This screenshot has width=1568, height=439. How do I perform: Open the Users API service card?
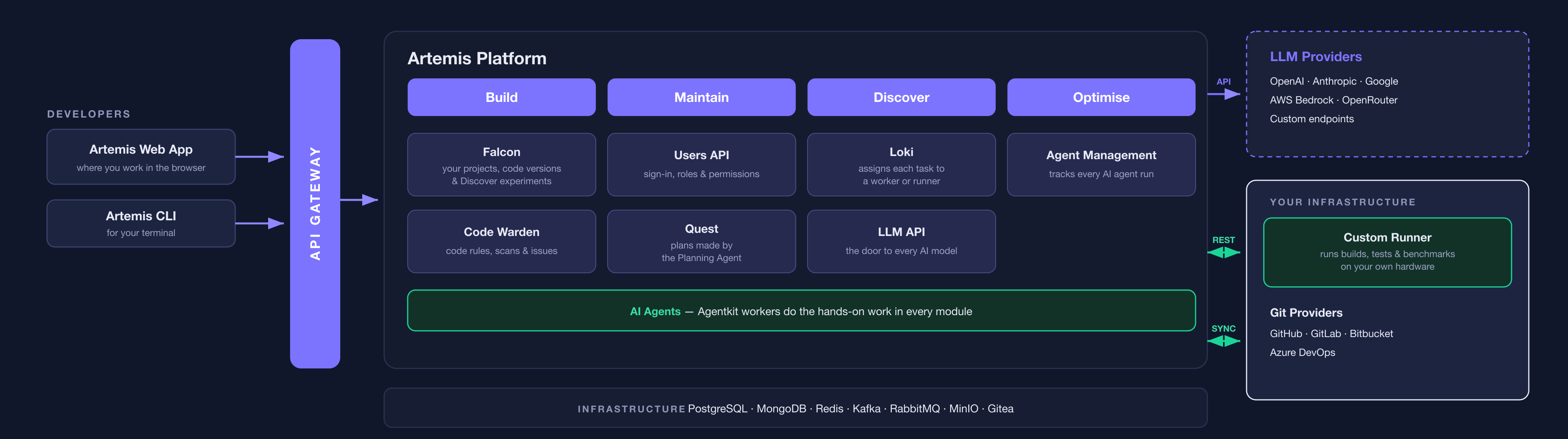click(701, 164)
